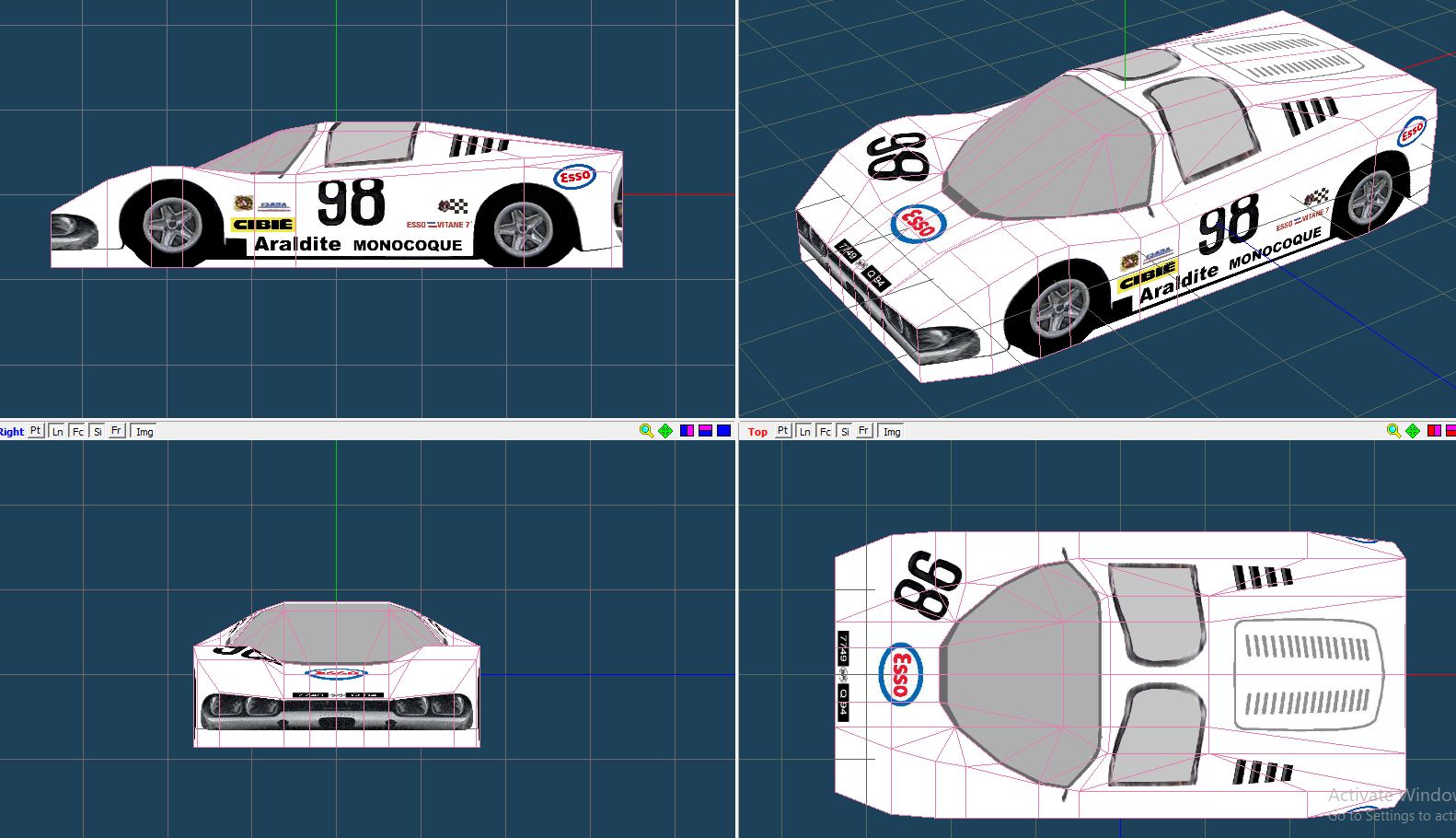Select the red vertical split layout icon
This screenshot has width=1456, height=838.
point(1434,431)
